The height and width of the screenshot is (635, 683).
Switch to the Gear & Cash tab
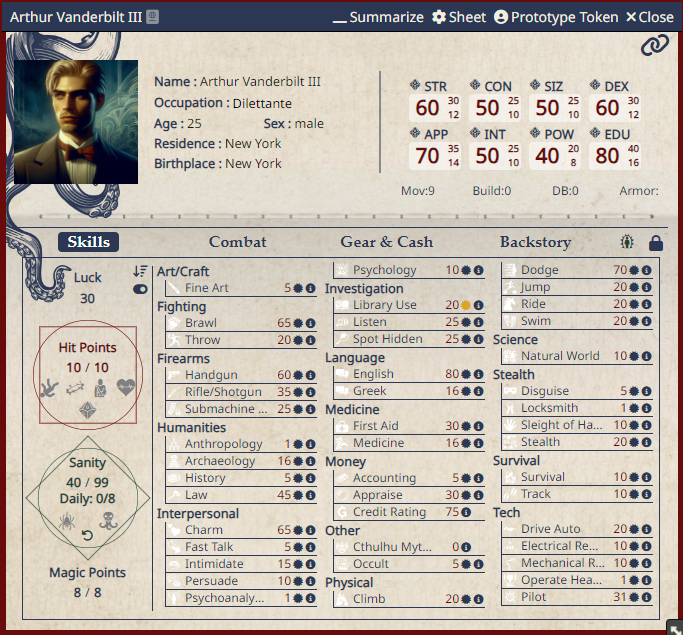pos(387,242)
